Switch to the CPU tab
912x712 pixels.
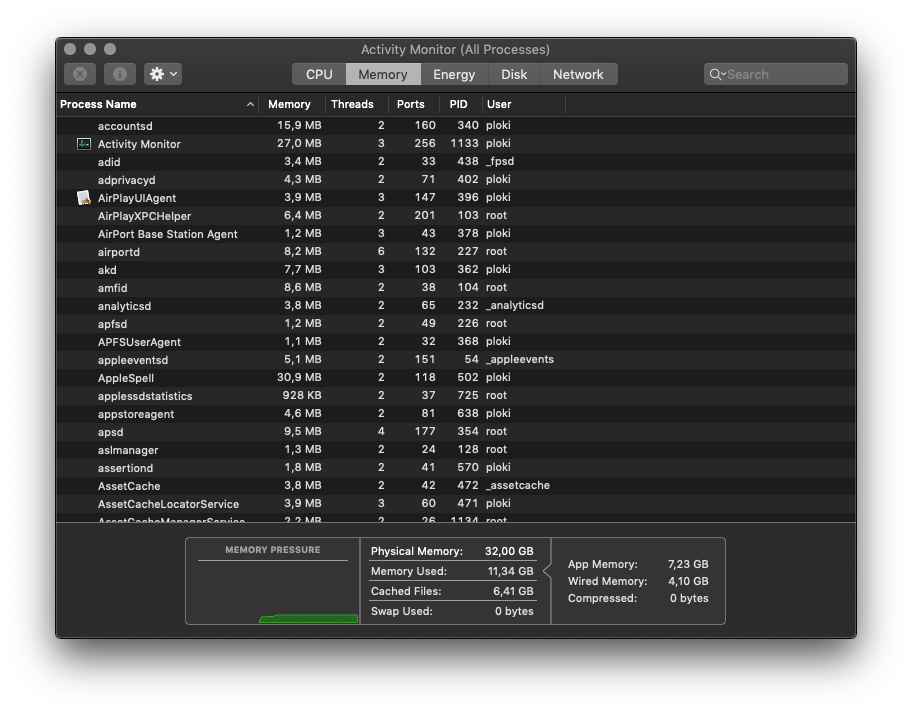319,74
